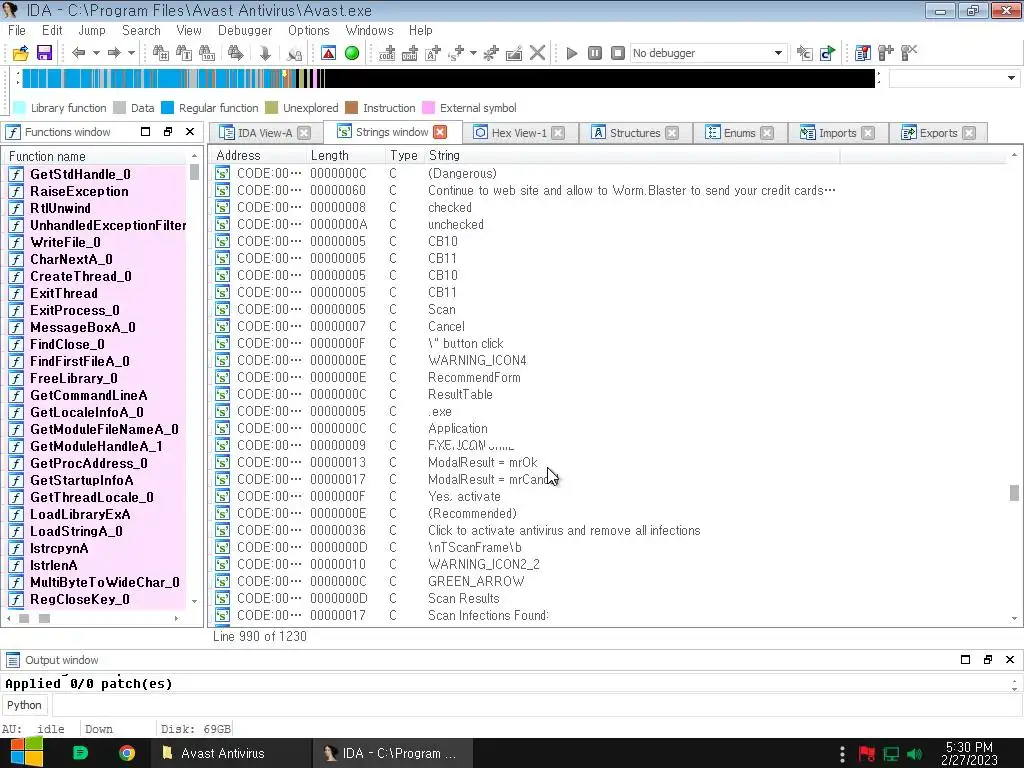
Task: Close the Functions window panel
Action: coord(190,131)
